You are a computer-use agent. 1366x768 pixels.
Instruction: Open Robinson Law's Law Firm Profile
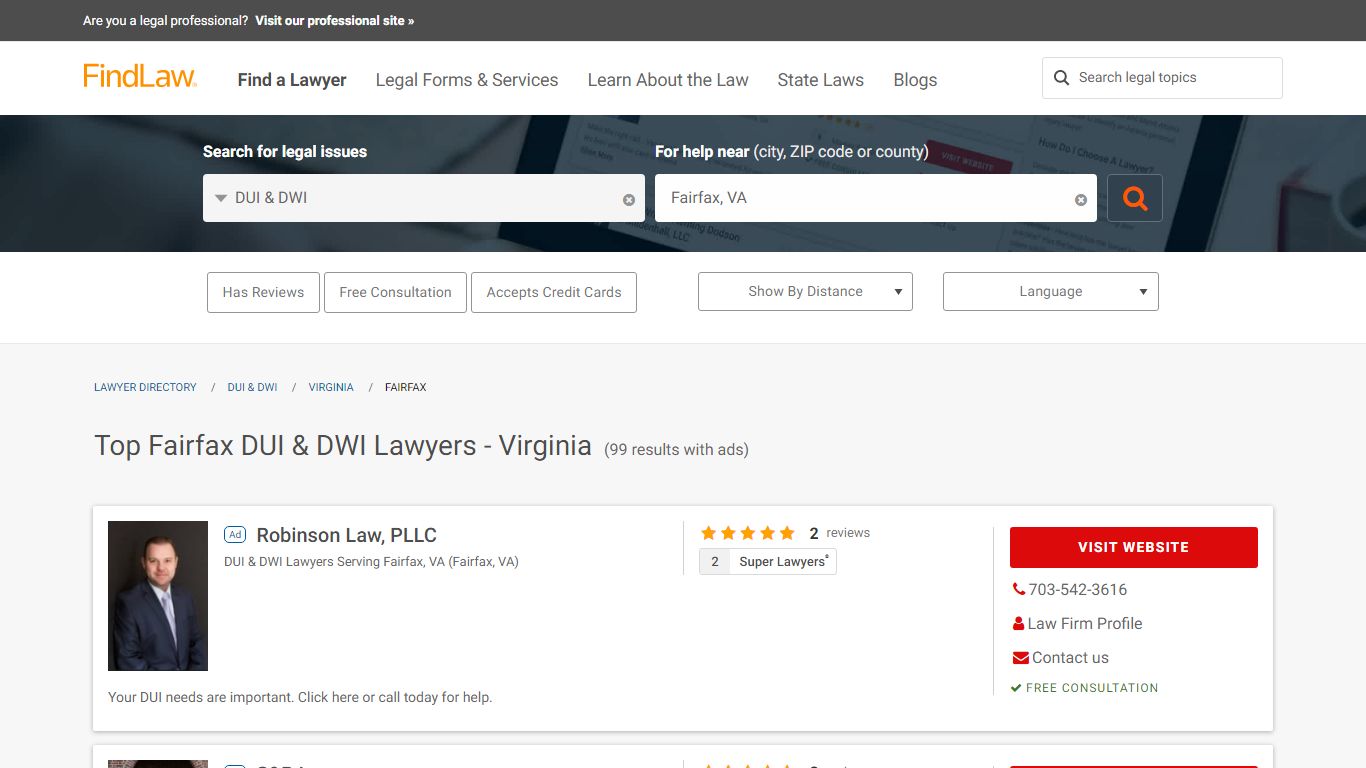point(1085,624)
